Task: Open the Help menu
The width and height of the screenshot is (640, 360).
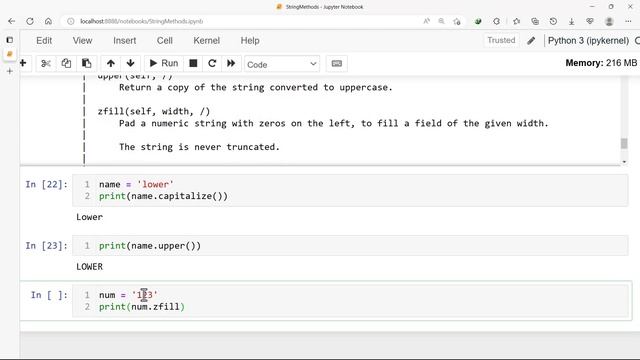Action: click(250, 41)
